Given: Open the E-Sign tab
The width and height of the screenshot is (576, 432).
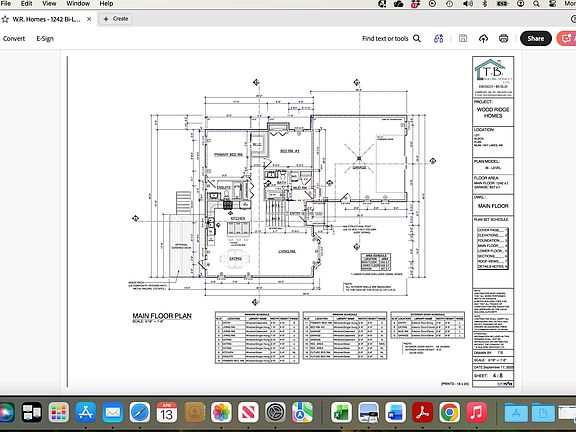Looking at the screenshot, I should (45, 39).
